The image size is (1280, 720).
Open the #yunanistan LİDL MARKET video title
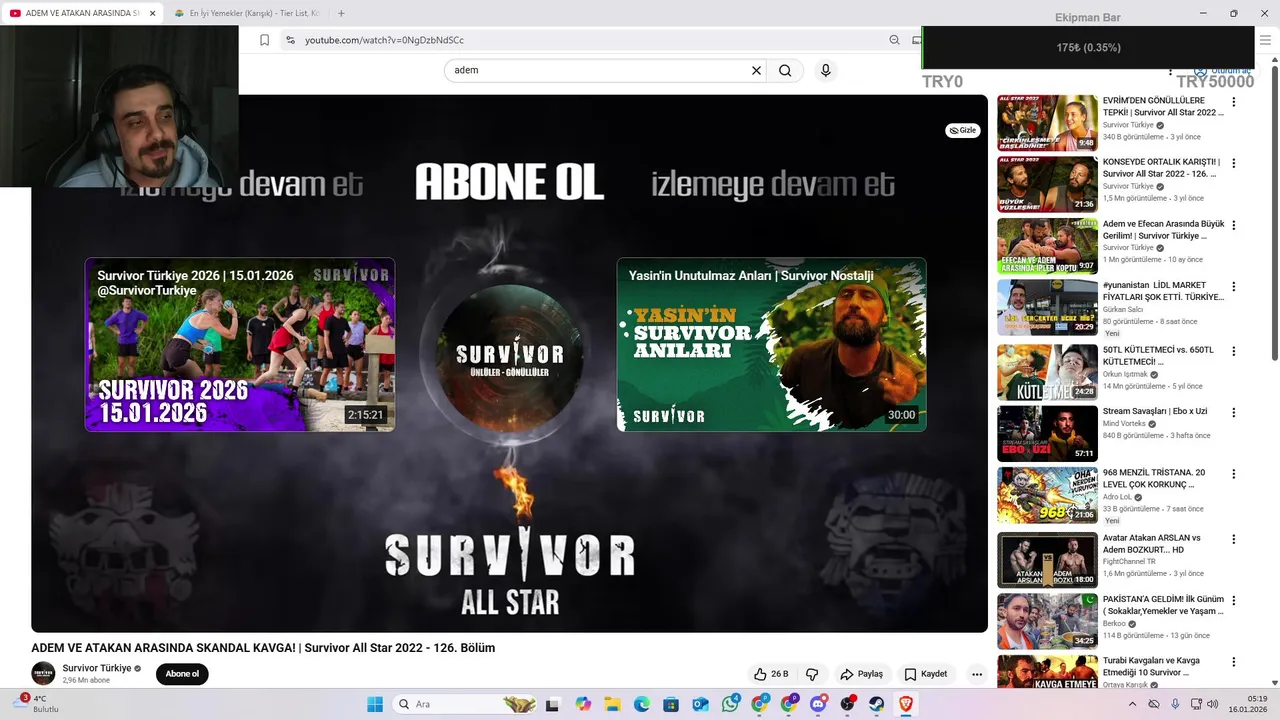click(x=1163, y=291)
